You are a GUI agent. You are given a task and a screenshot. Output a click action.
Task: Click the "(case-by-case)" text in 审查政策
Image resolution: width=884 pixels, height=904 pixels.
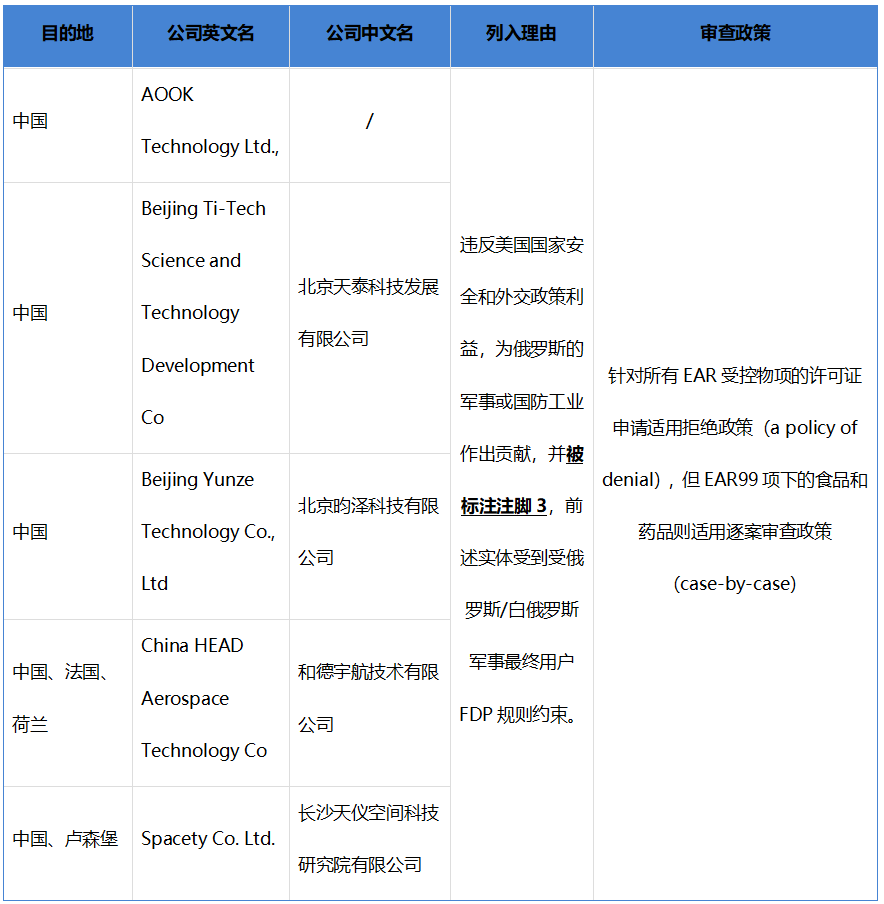coord(735,584)
